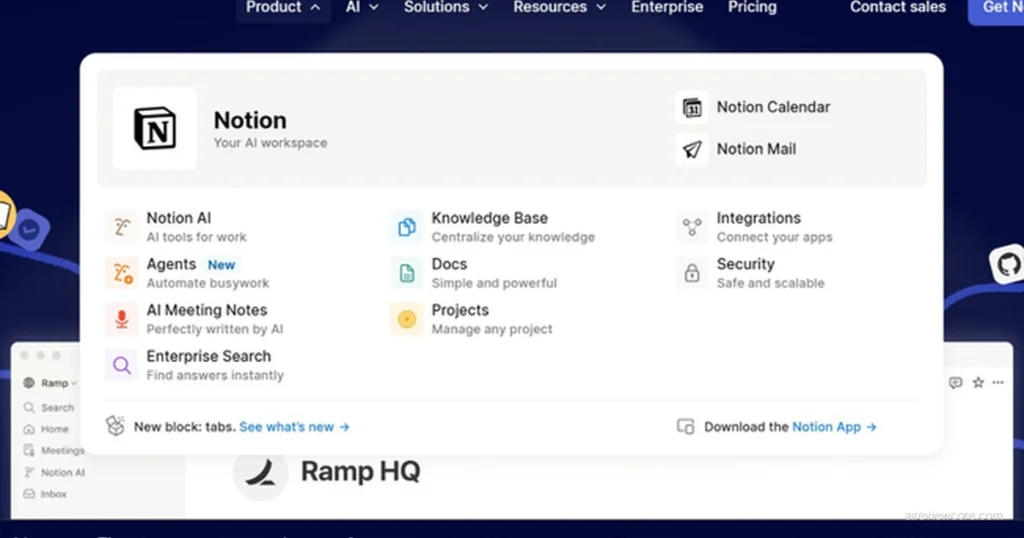This screenshot has height=538, width=1024.
Task: Select the Notion Calendar text label
Action: [773, 107]
